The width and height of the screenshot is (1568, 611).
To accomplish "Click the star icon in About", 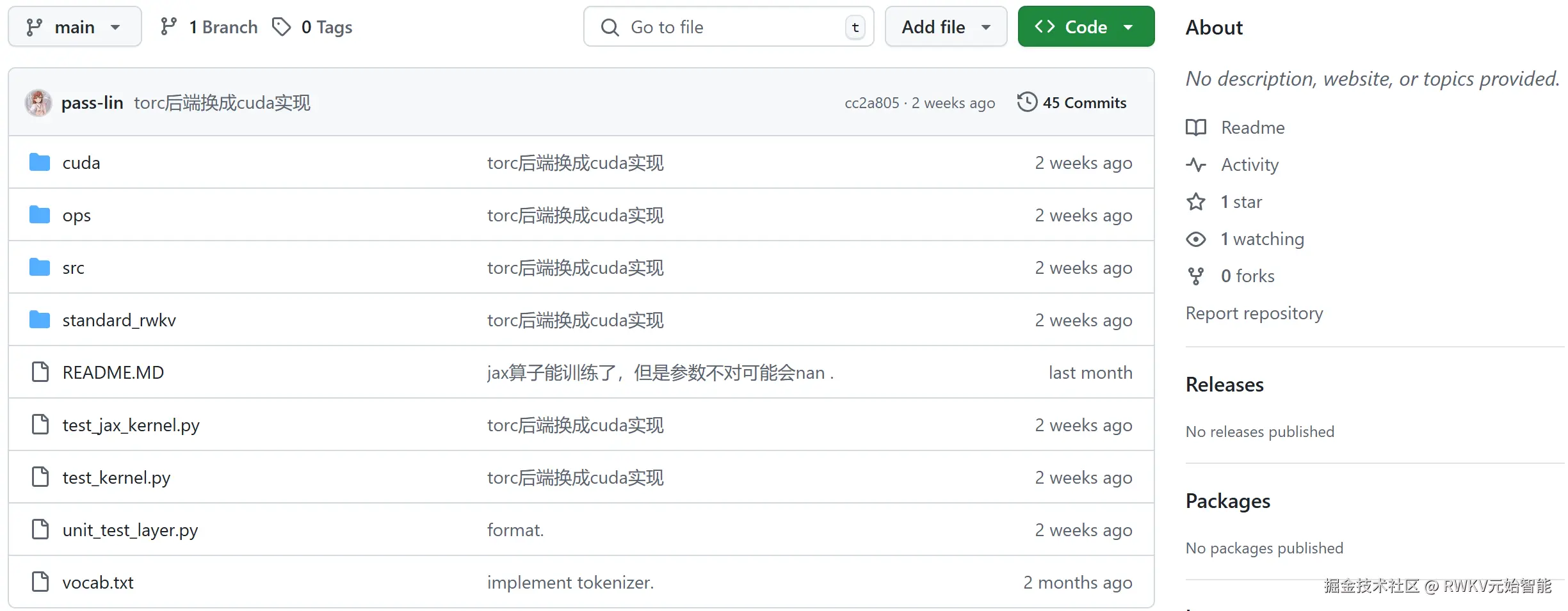I will click(x=1195, y=202).
